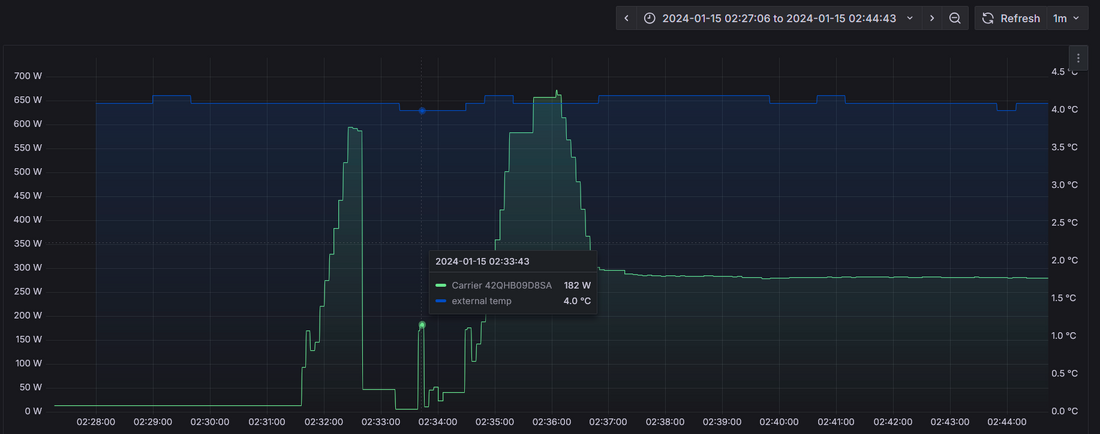Click the 650 W label on left axis
1100x434 pixels.
28,100
